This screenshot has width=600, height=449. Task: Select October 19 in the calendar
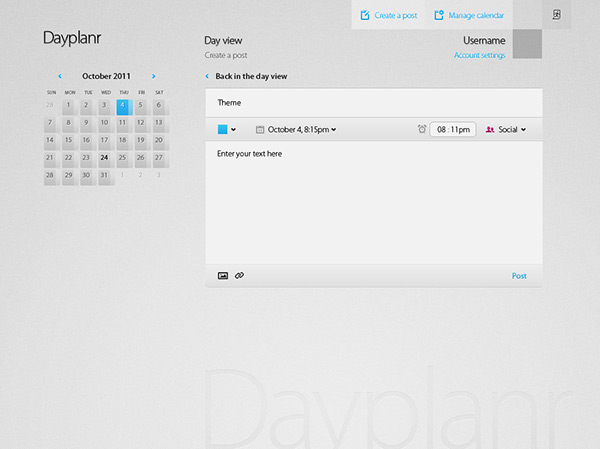[142, 142]
